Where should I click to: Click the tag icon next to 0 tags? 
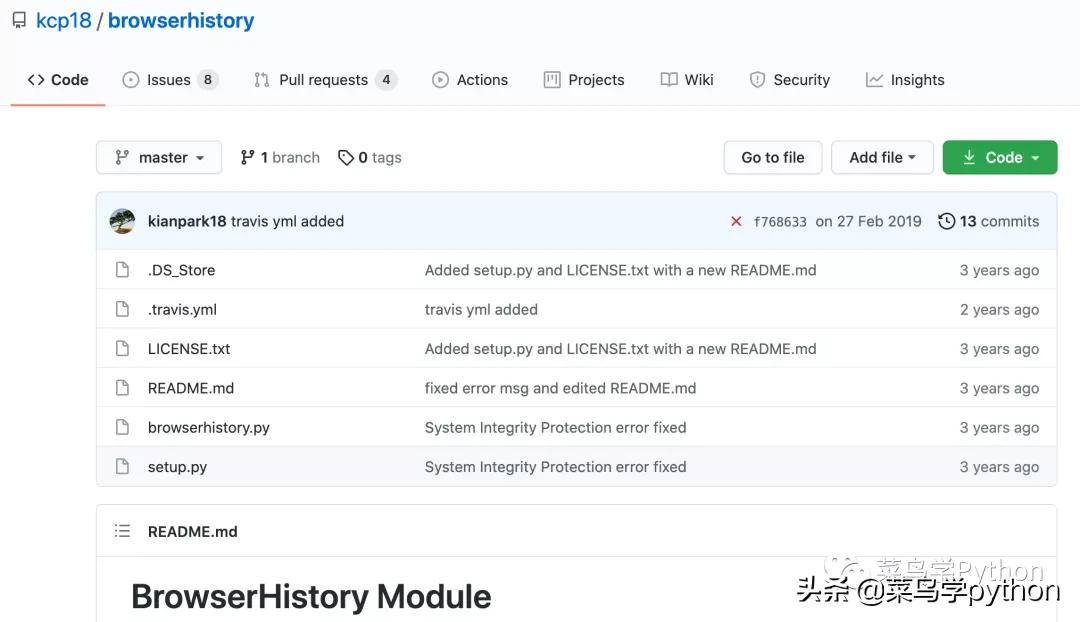[x=346, y=158]
